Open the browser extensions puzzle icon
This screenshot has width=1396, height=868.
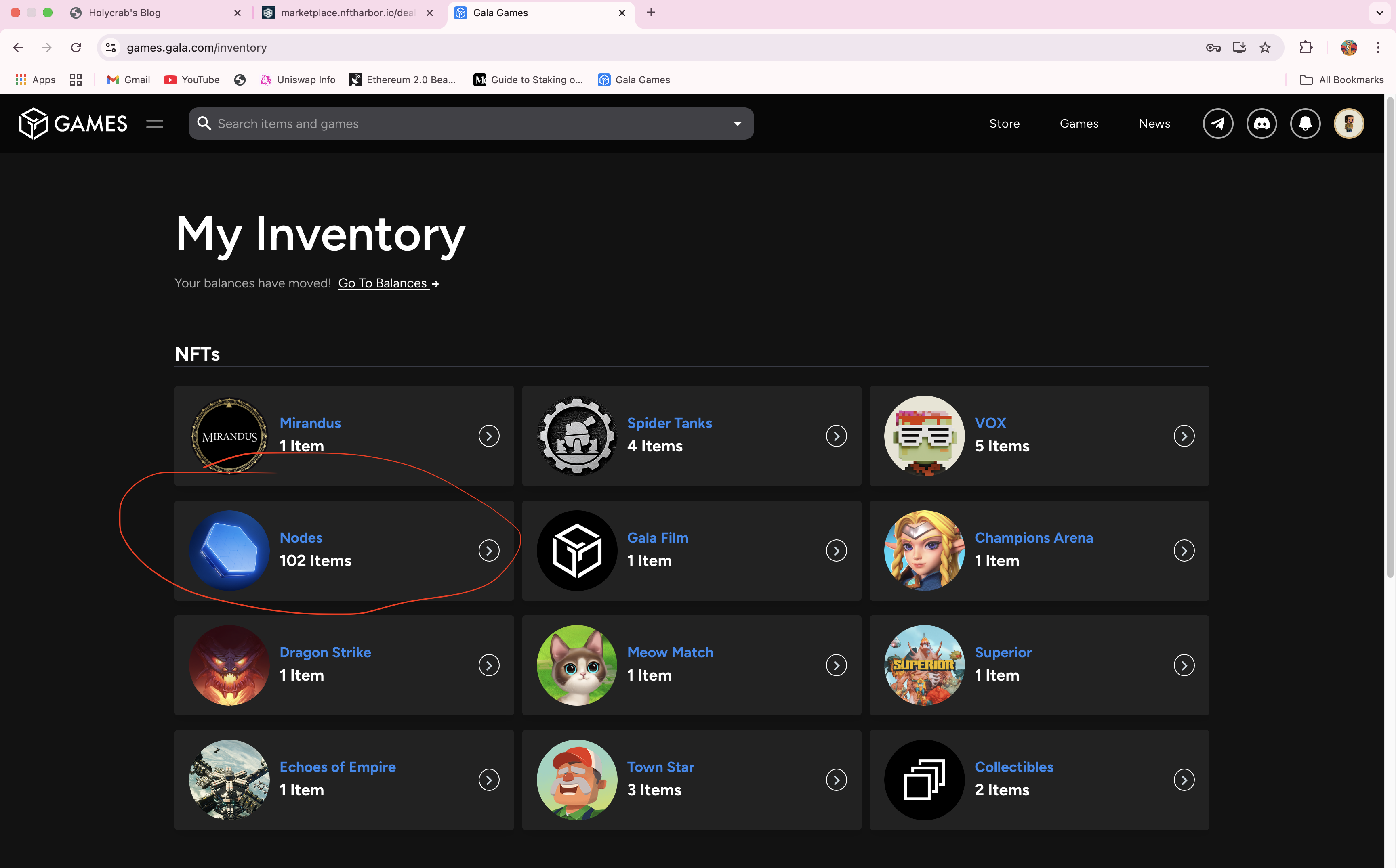tap(1306, 48)
